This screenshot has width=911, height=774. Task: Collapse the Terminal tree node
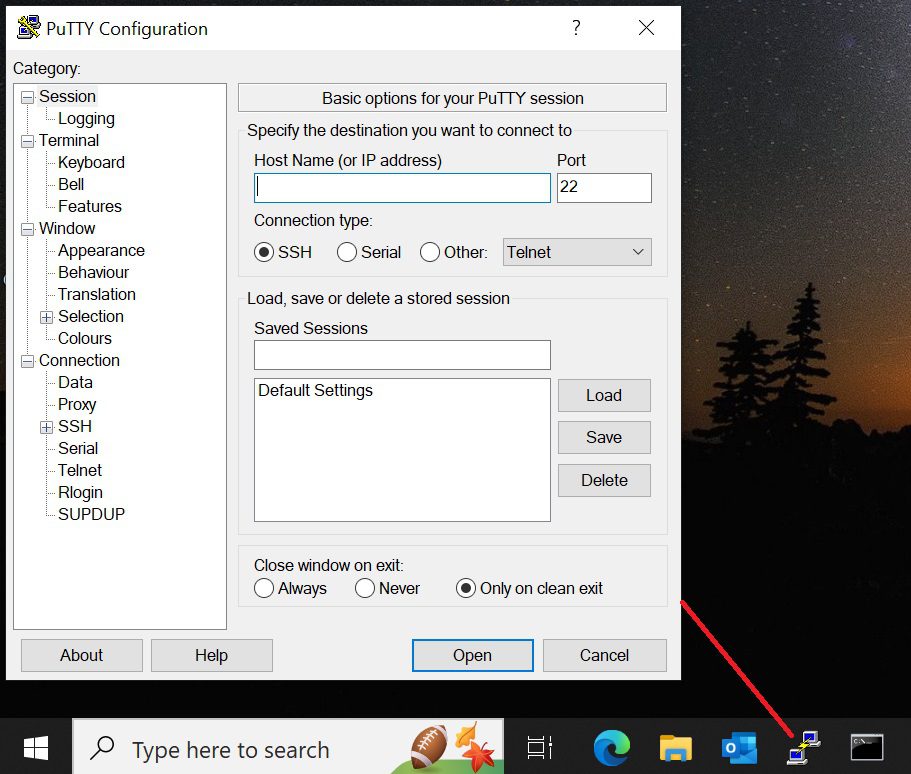click(x=27, y=141)
